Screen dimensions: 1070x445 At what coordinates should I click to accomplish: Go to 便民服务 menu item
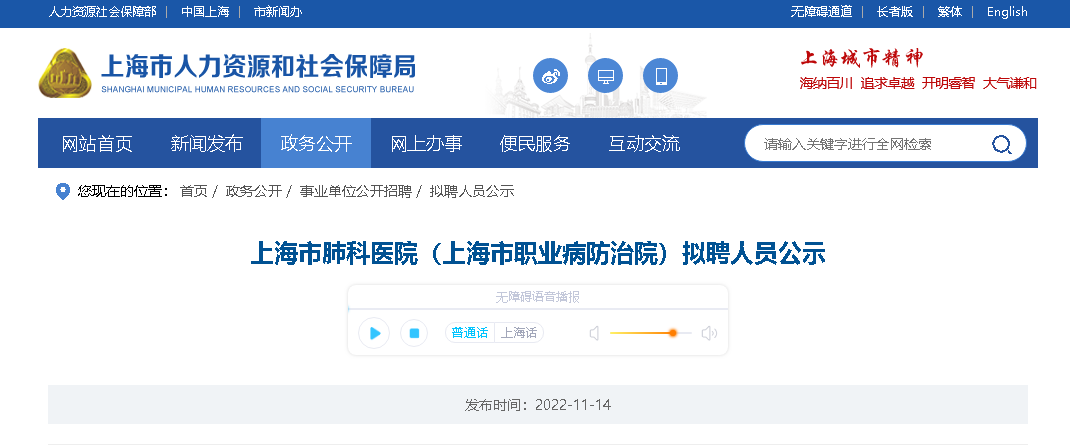pyautogui.click(x=535, y=143)
